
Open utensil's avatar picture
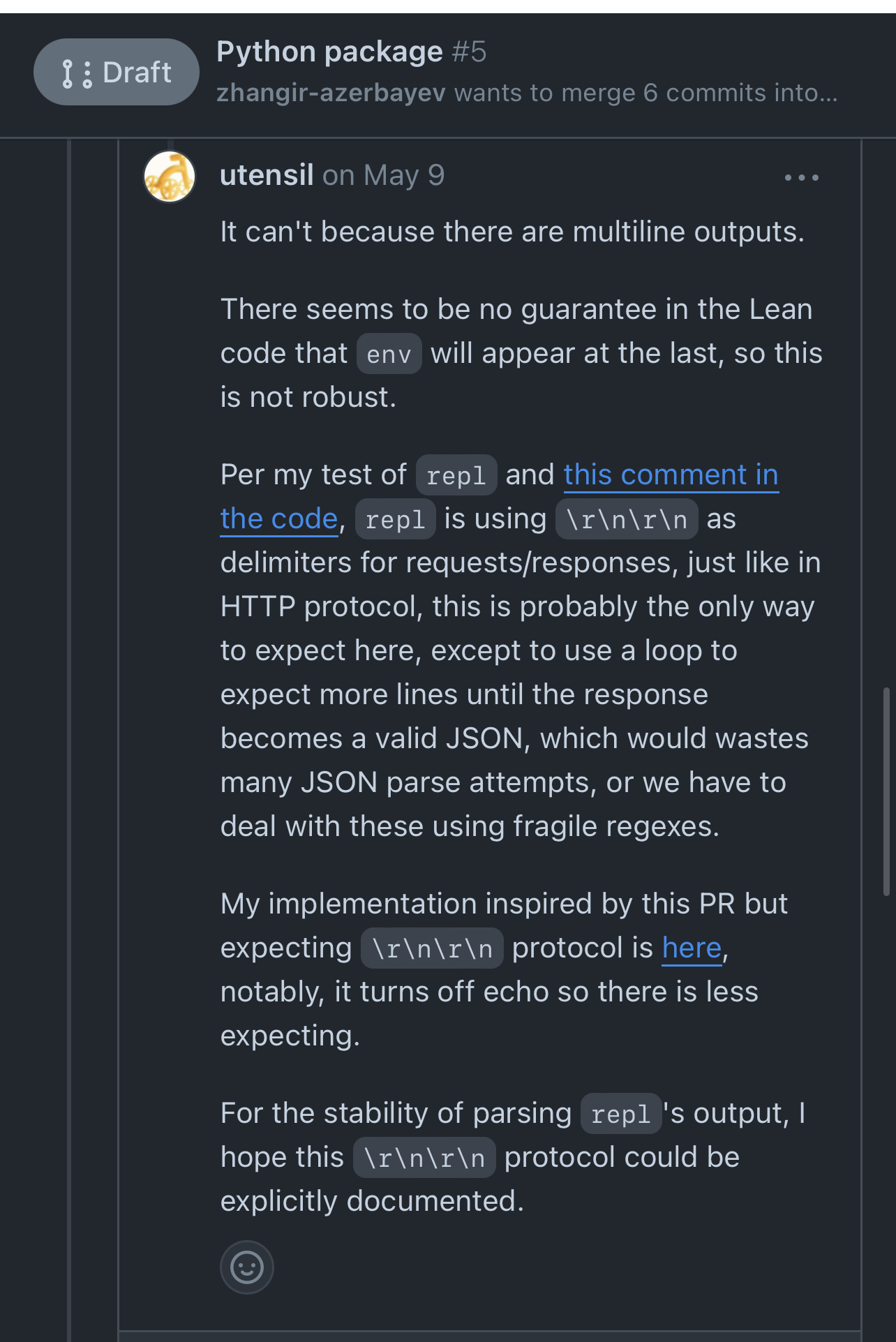(x=169, y=177)
